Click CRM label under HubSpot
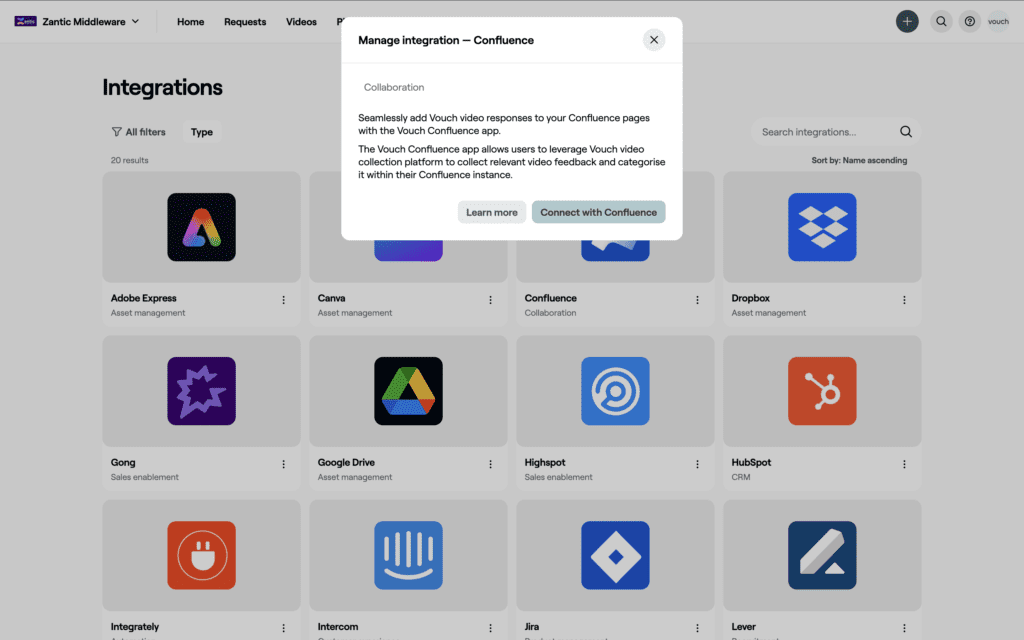 click(741, 477)
